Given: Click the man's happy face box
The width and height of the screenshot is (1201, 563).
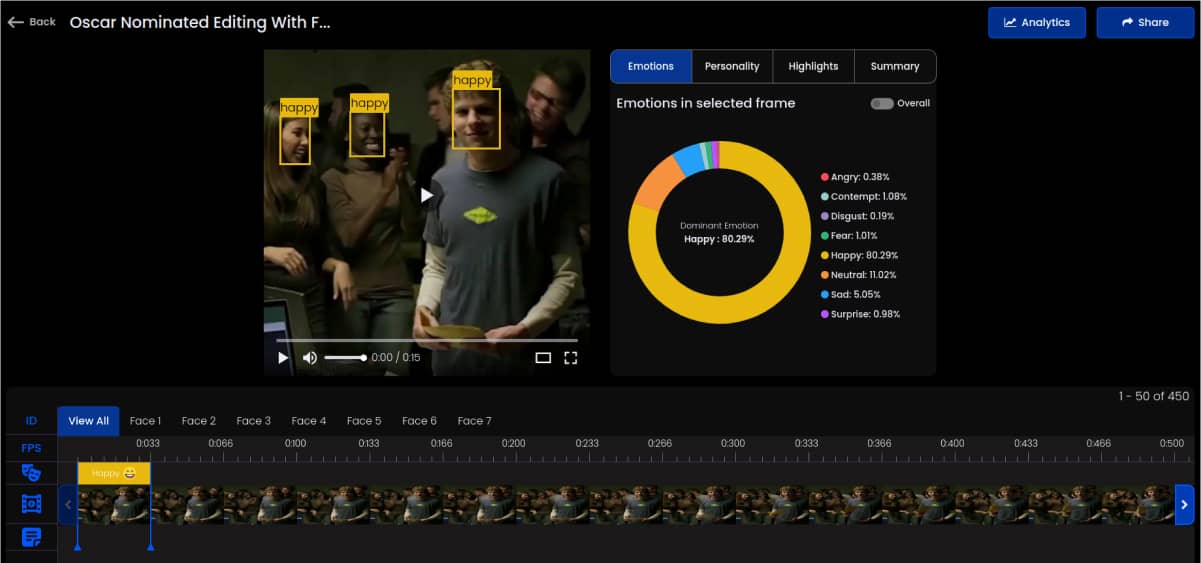Looking at the screenshot, I should tap(476, 119).
